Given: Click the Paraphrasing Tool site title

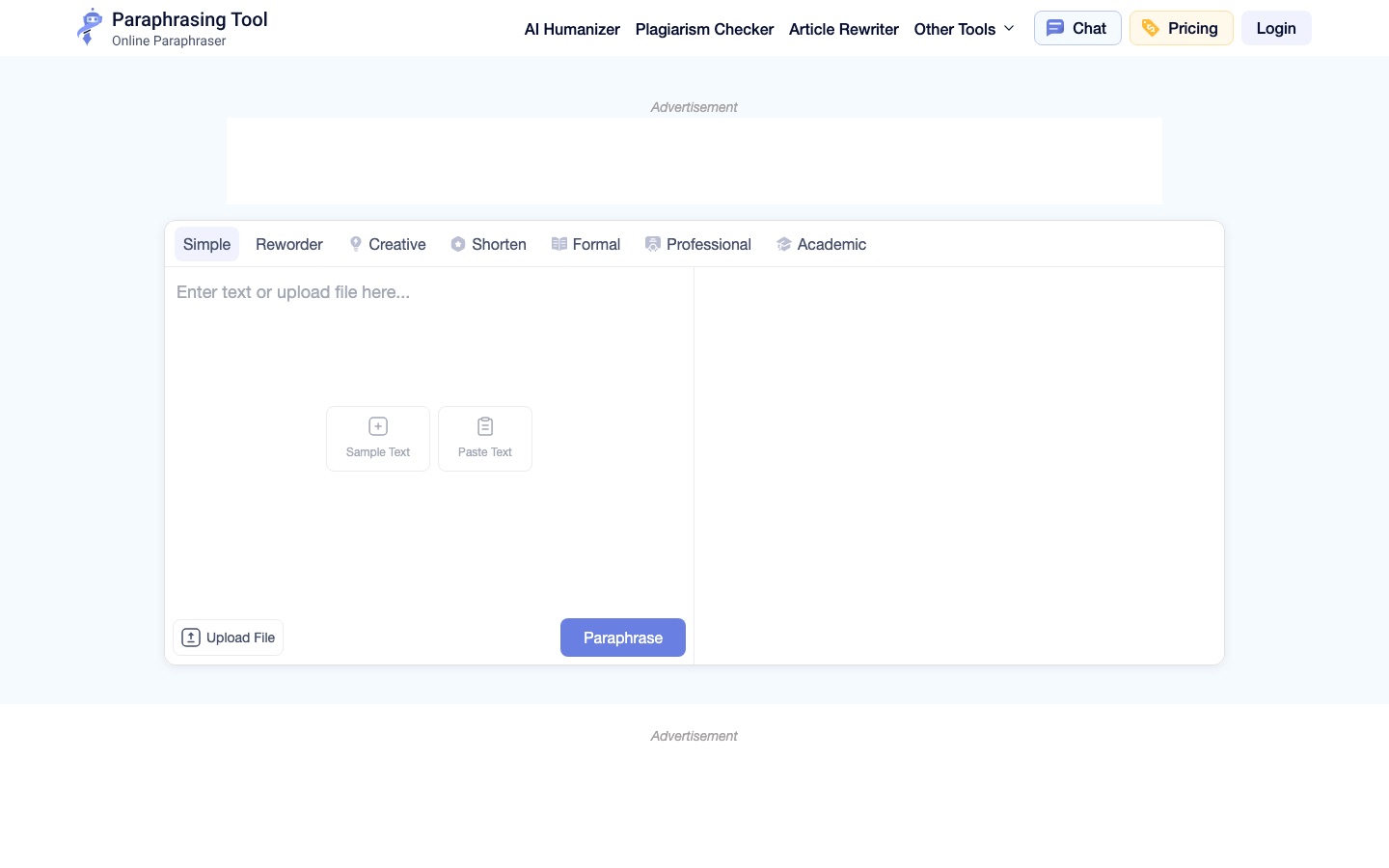Looking at the screenshot, I should 190,19.
